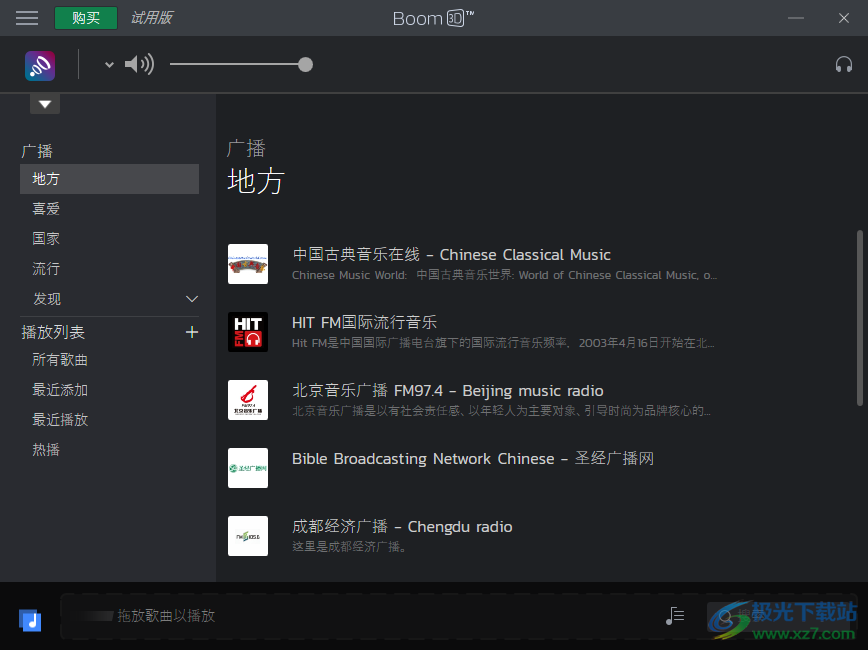
Task: Mute audio with the speaker icon
Action: coord(139,64)
